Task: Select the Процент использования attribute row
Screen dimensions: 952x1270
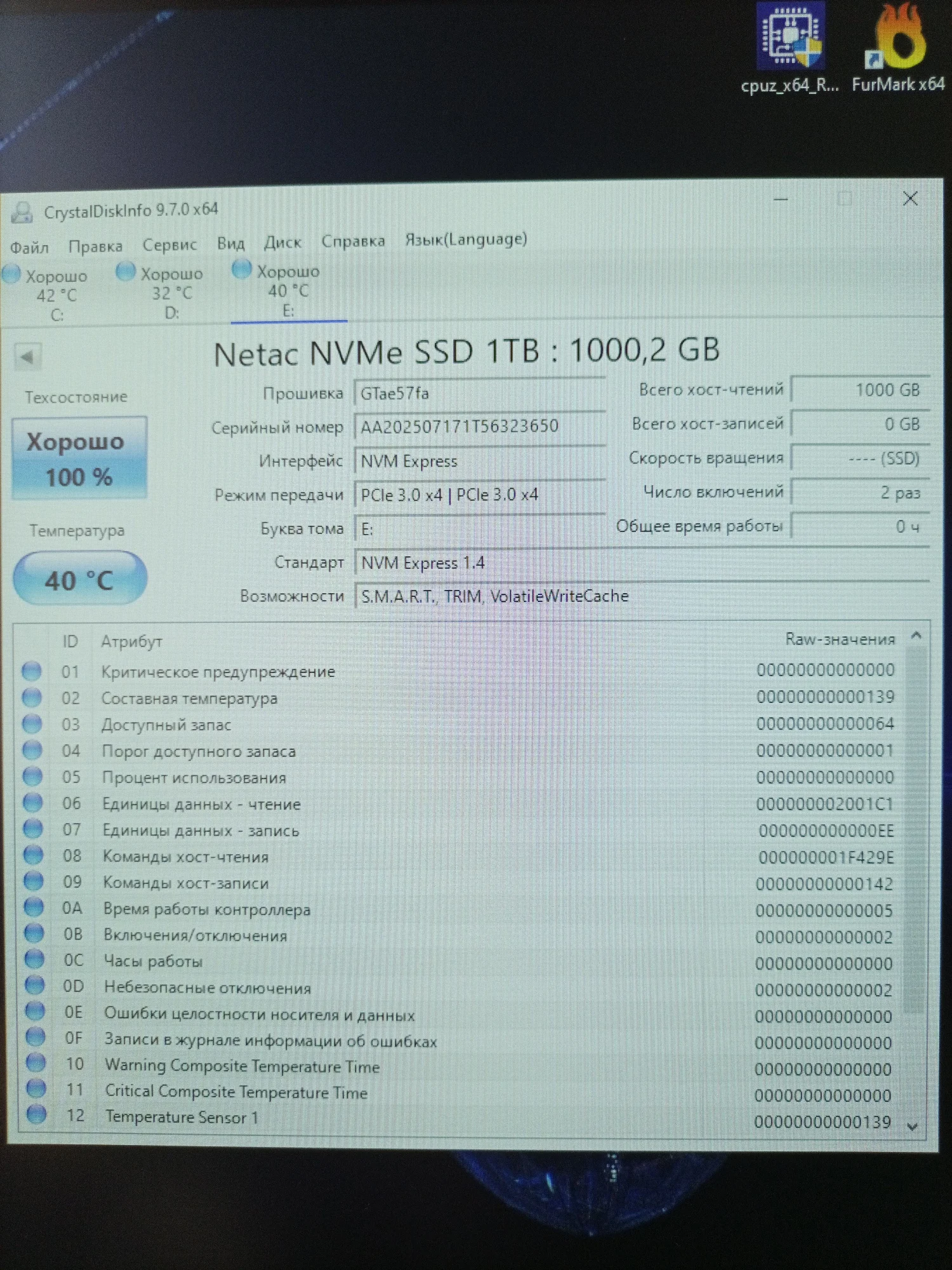Action: coord(458,777)
